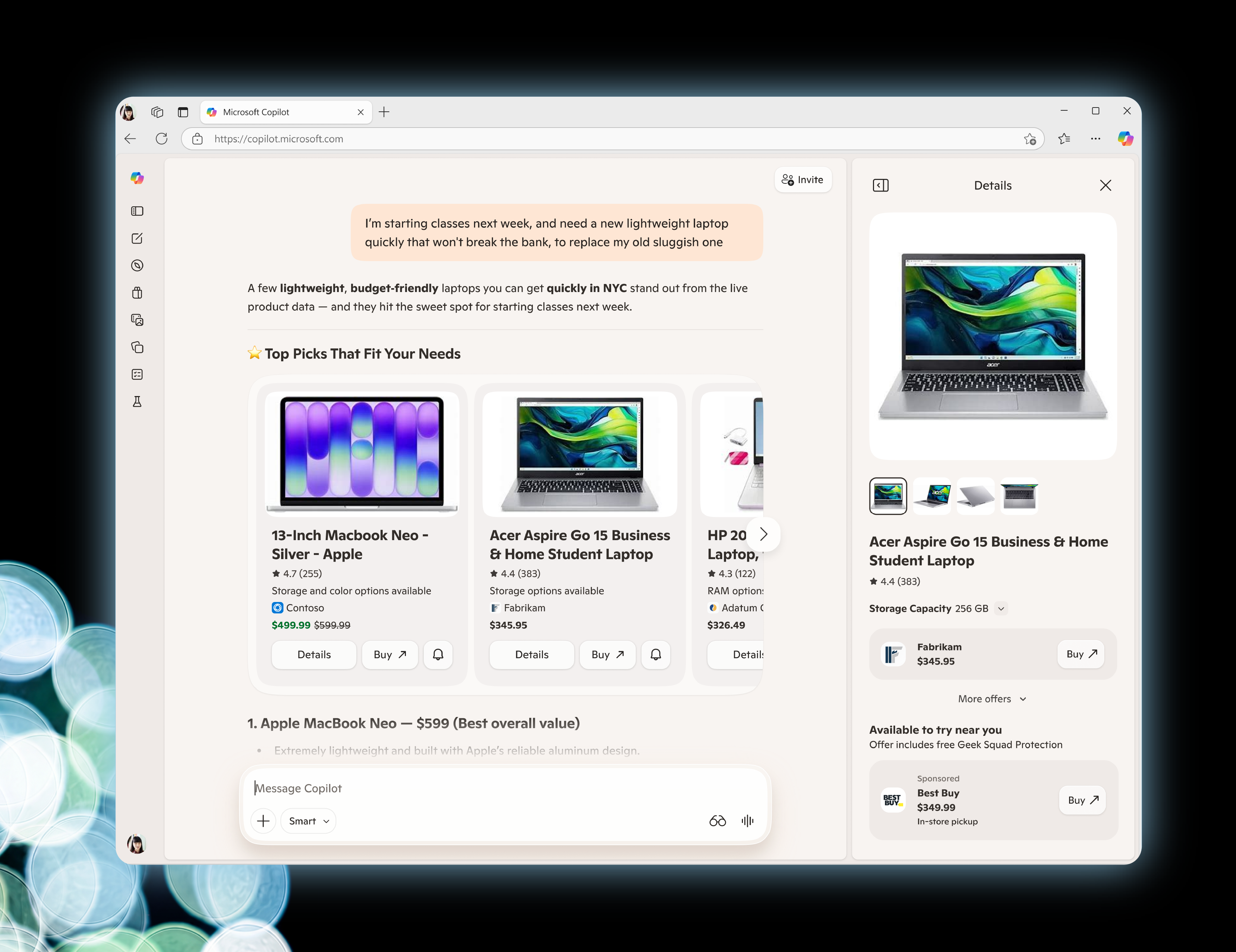Screen dimensions: 1236x952
Task: Refresh the page with reload icon
Action: pos(162,139)
